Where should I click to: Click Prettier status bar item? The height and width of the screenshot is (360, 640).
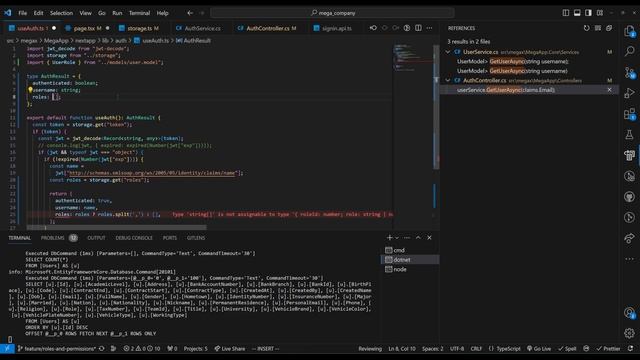[x=608, y=349]
